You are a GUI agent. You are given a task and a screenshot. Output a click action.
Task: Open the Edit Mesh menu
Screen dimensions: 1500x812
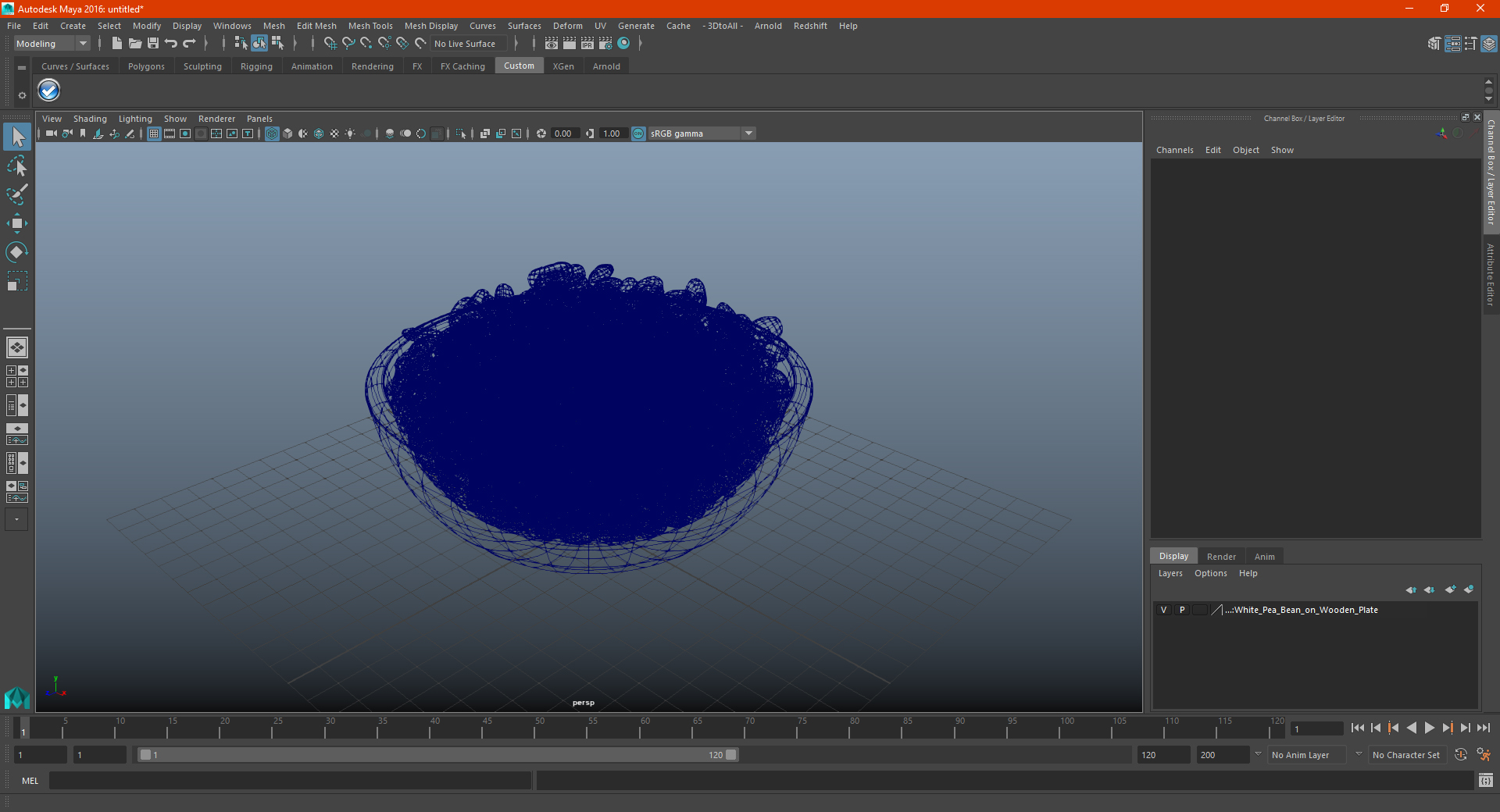click(x=316, y=26)
